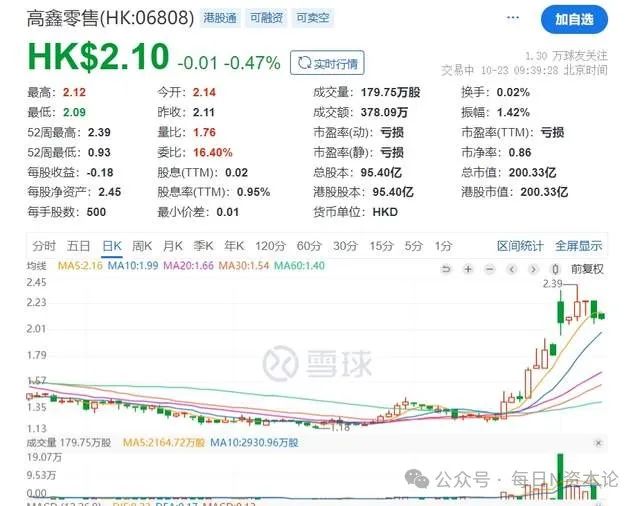Viewport: 640px width, 506px height.
Task: Click the expand icon in the volume panel
Action: pos(598,441)
